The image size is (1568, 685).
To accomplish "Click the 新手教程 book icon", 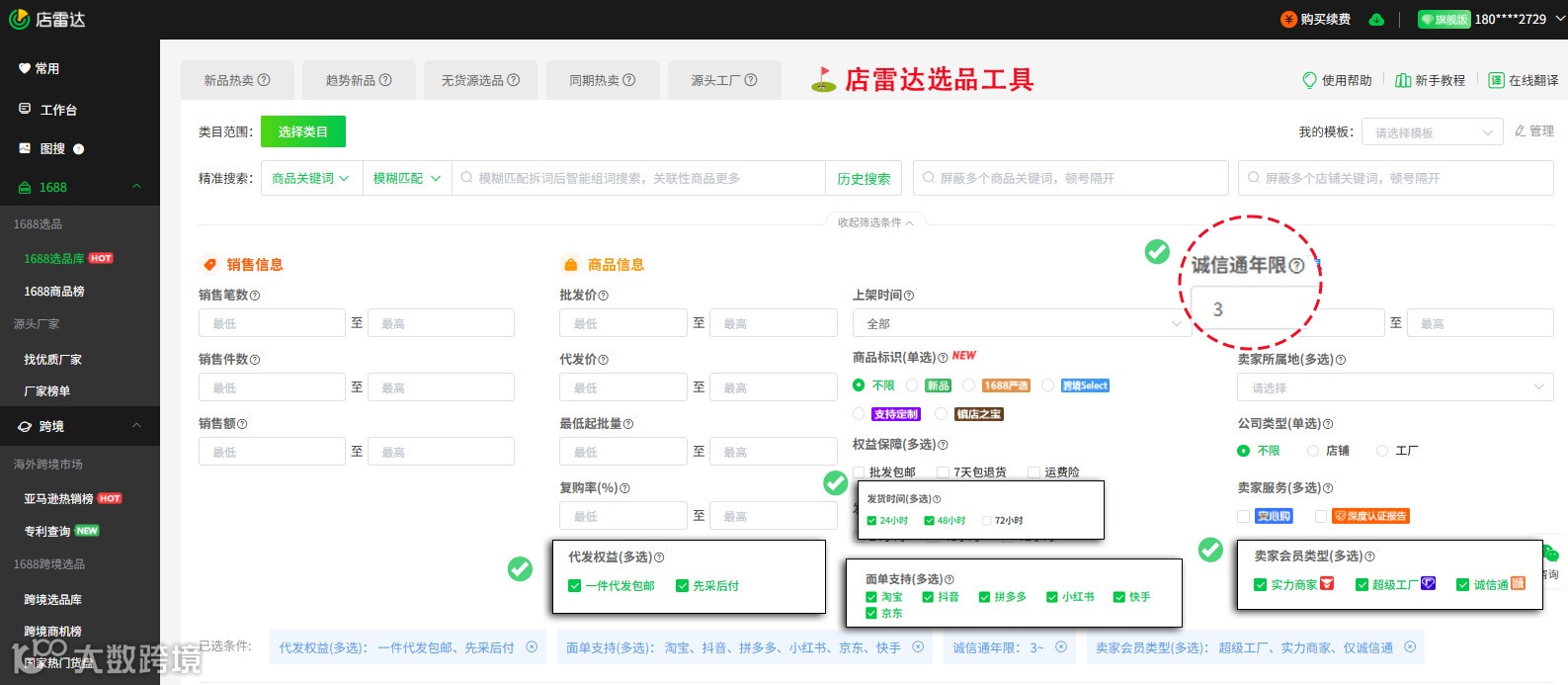I will pos(1403,80).
